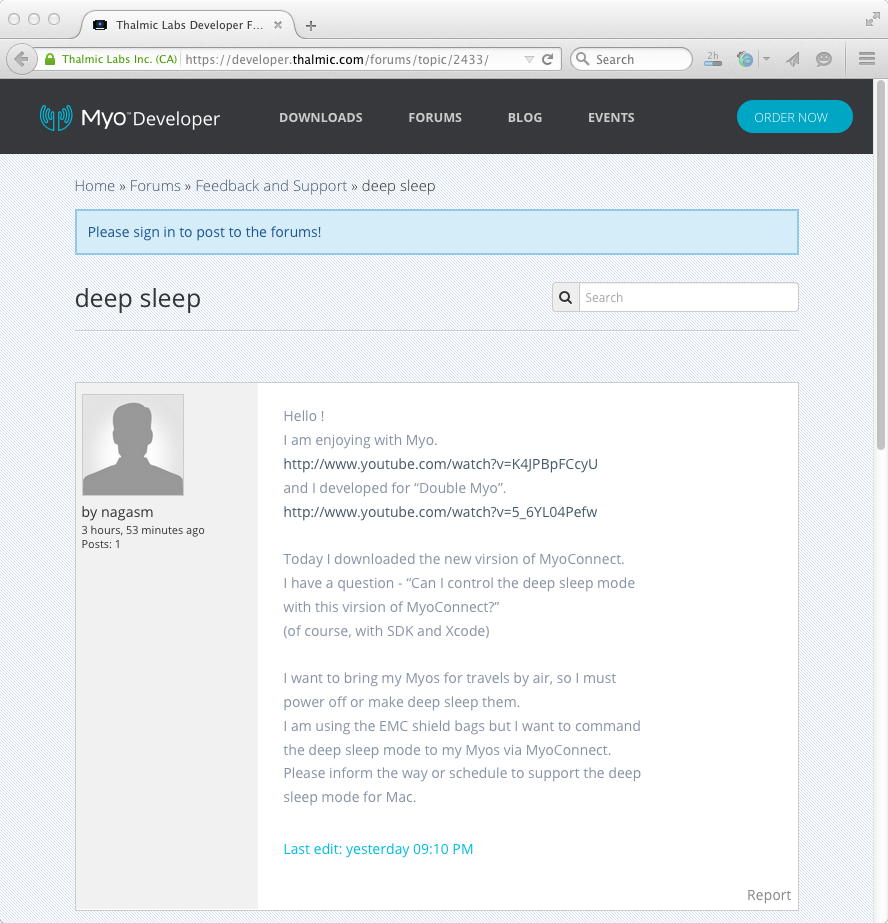Image resolution: width=888 pixels, height=923 pixels.
Task: Open the chat bubble toolbar icon
Action: click(824, 59)
